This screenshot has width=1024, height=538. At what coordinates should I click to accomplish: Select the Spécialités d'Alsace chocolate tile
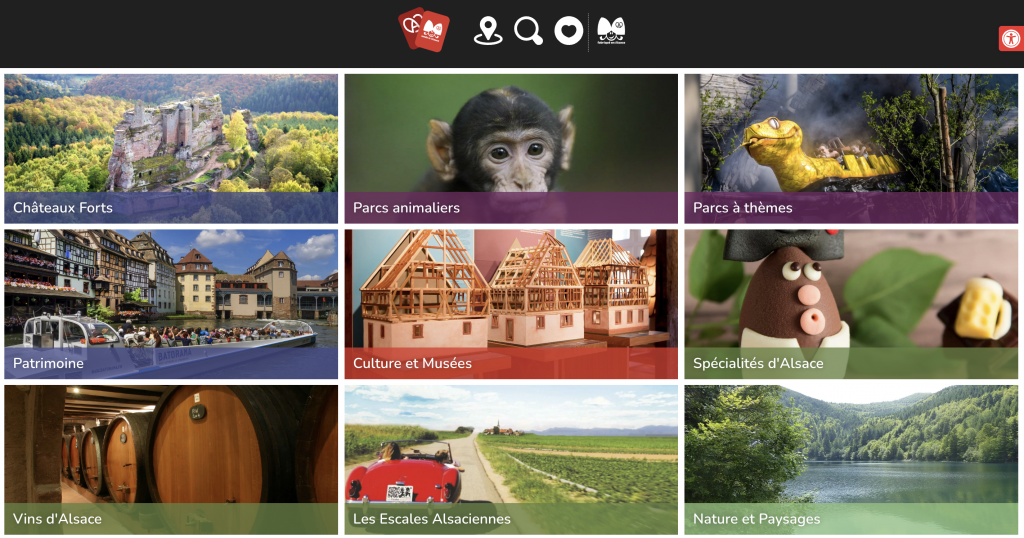[x=851, y=304]
